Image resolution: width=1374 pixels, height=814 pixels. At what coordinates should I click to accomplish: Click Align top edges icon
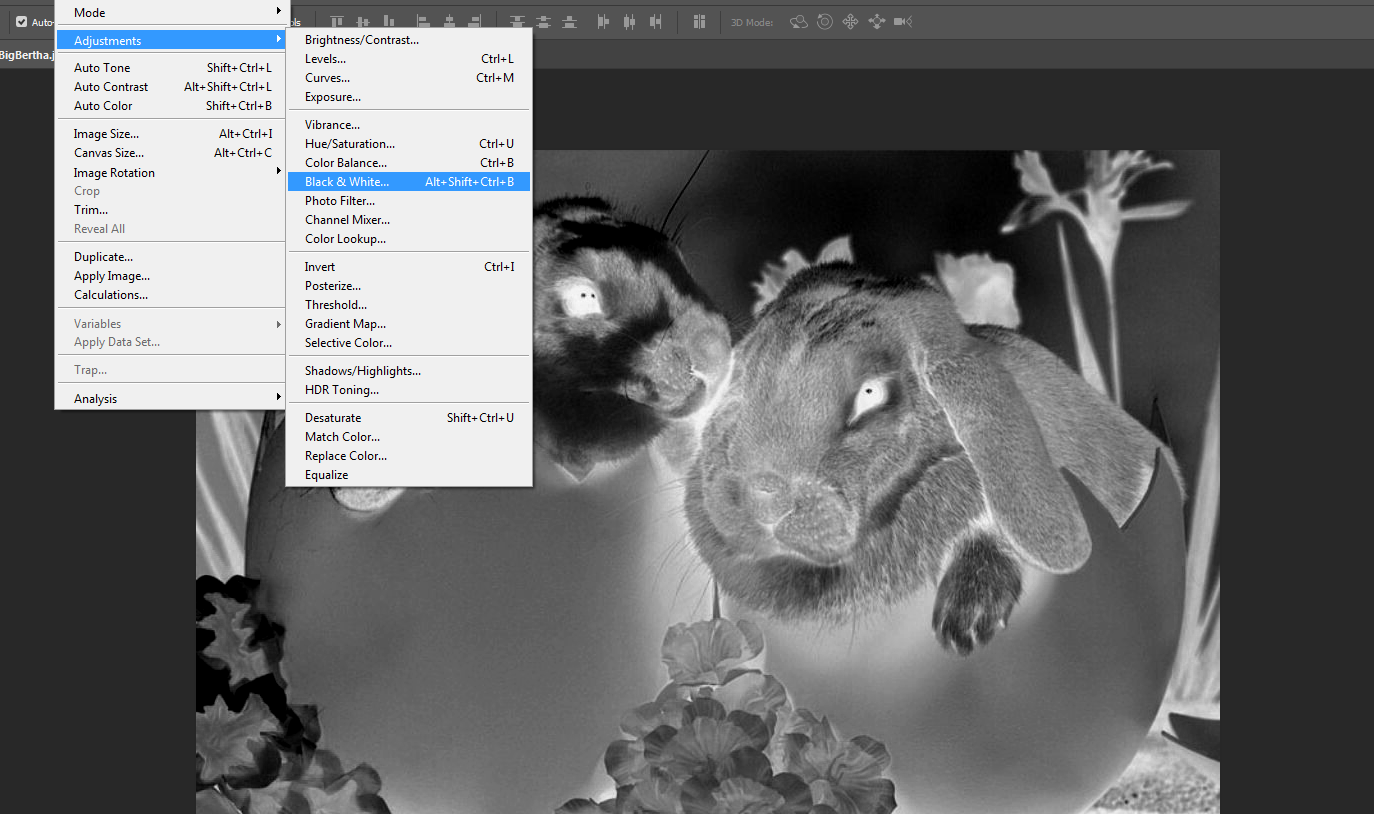click(x=337, y=21)
